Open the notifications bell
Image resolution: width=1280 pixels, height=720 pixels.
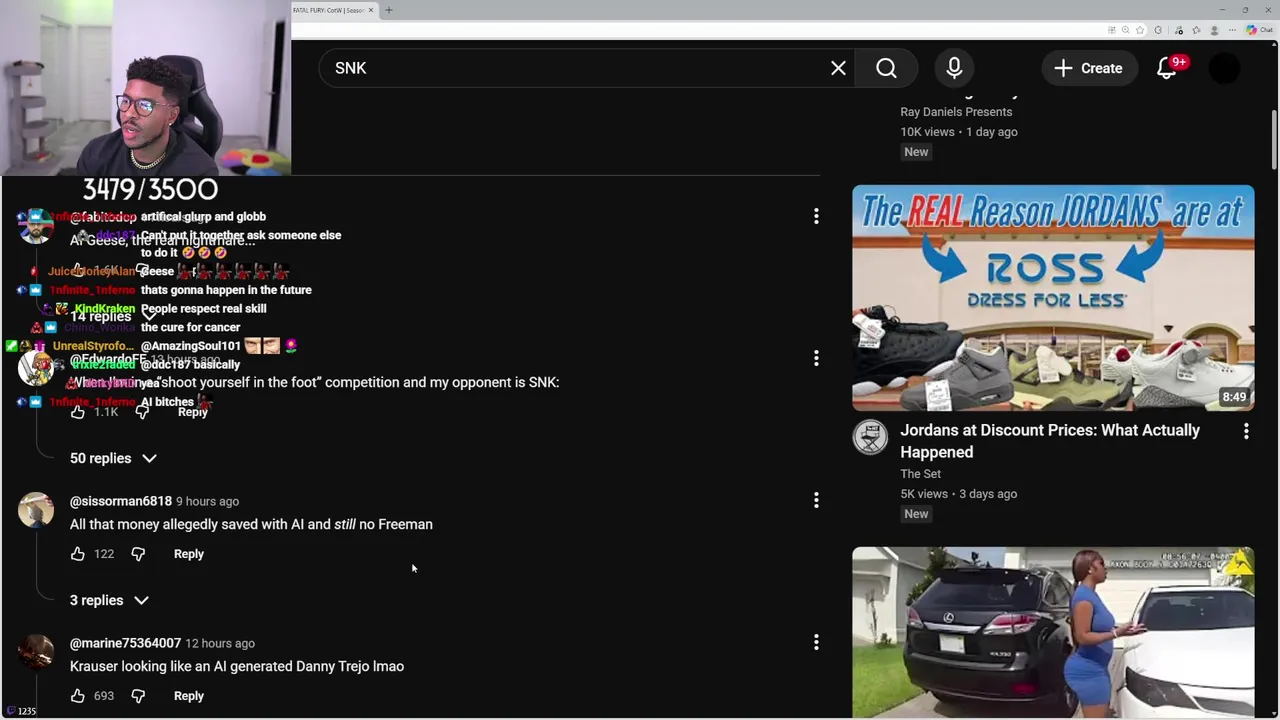pyautogui.click(x=1167, y=68)
